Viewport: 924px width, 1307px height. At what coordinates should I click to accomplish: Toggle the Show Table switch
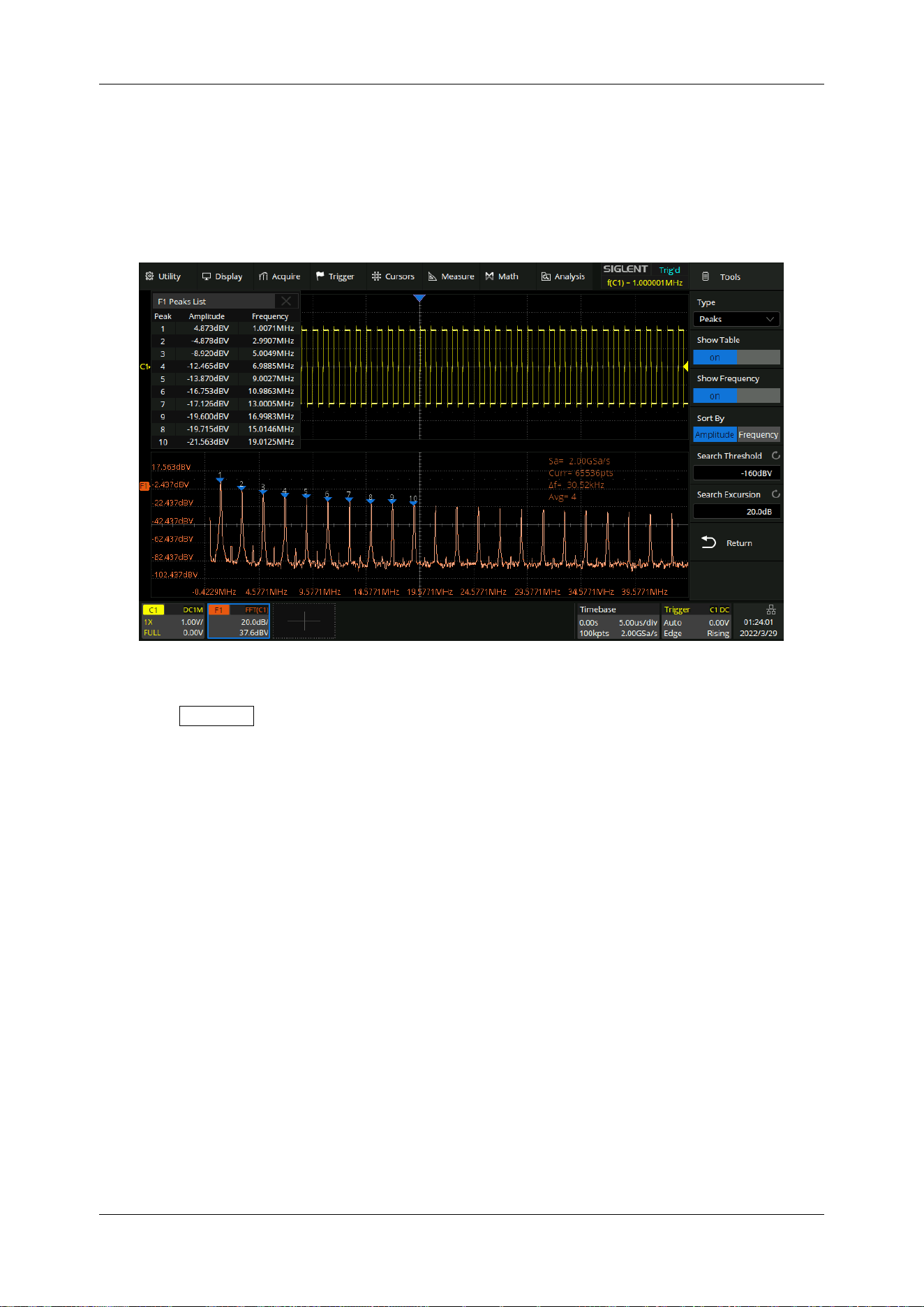click(736, 357)
